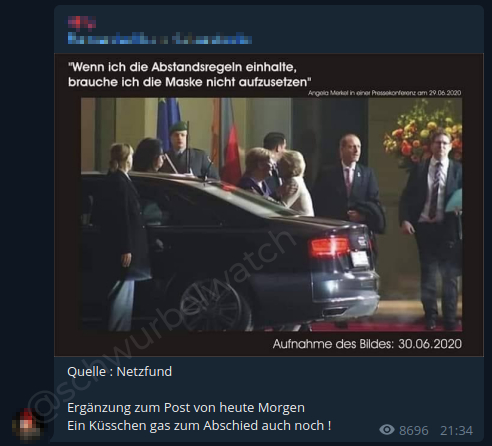Screen dimensions: 492x446
Task: Open the blurred forwarded-from name line
Action: coord(160,39)
